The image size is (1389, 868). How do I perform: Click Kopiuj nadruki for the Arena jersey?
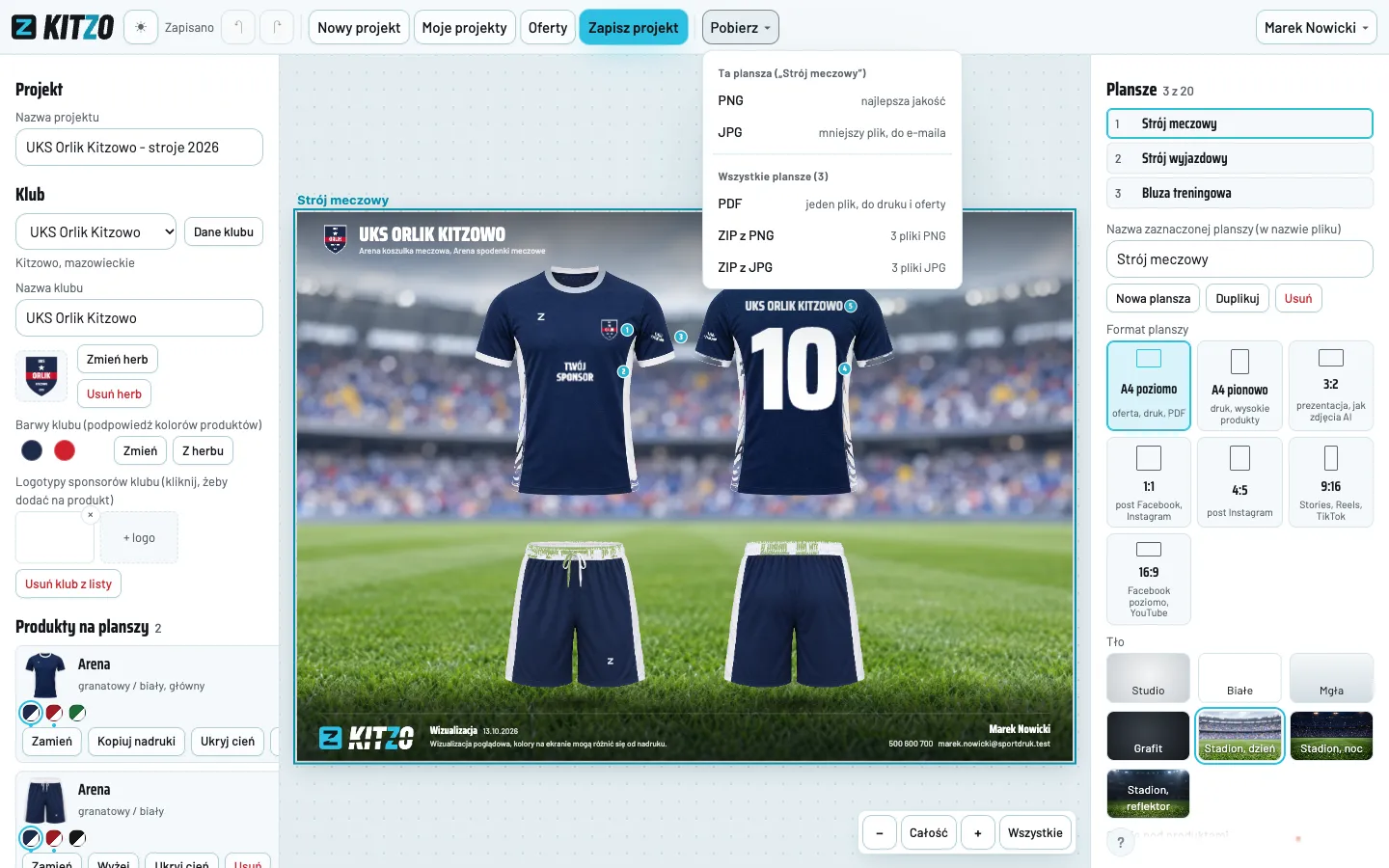[136, 741]
